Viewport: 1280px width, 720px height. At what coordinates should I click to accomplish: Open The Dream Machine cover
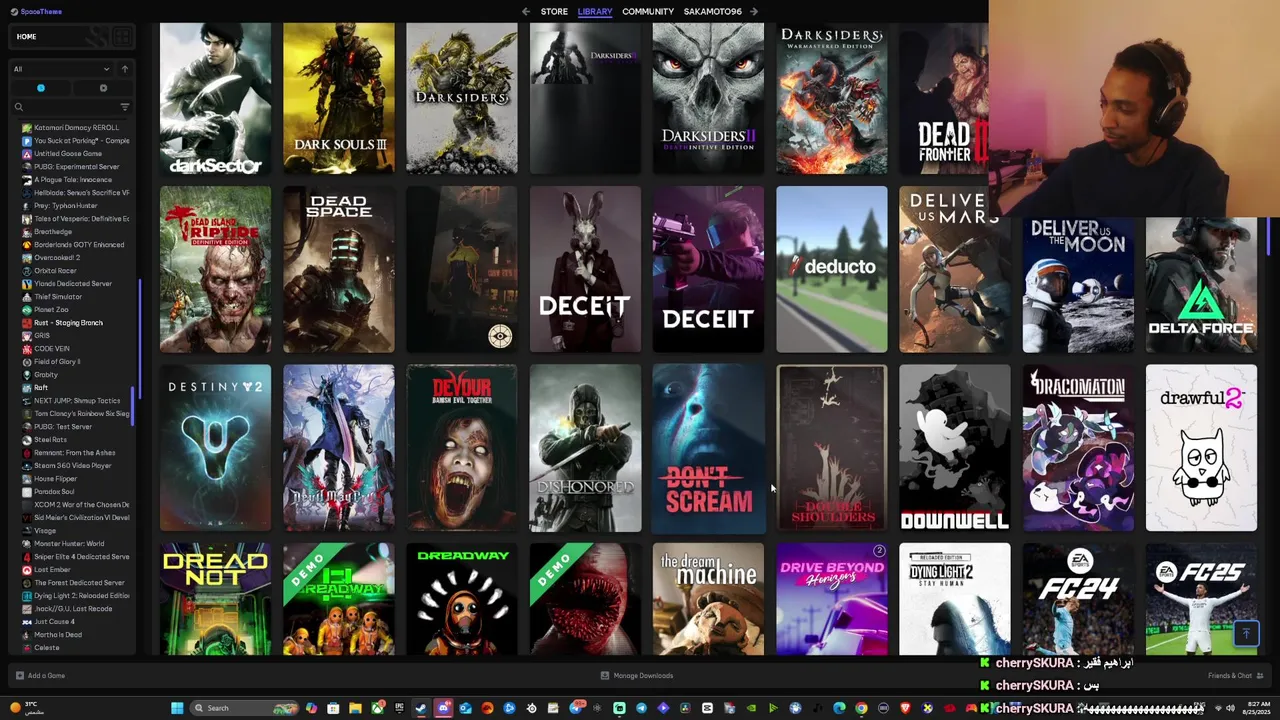(x=708, y=599)
